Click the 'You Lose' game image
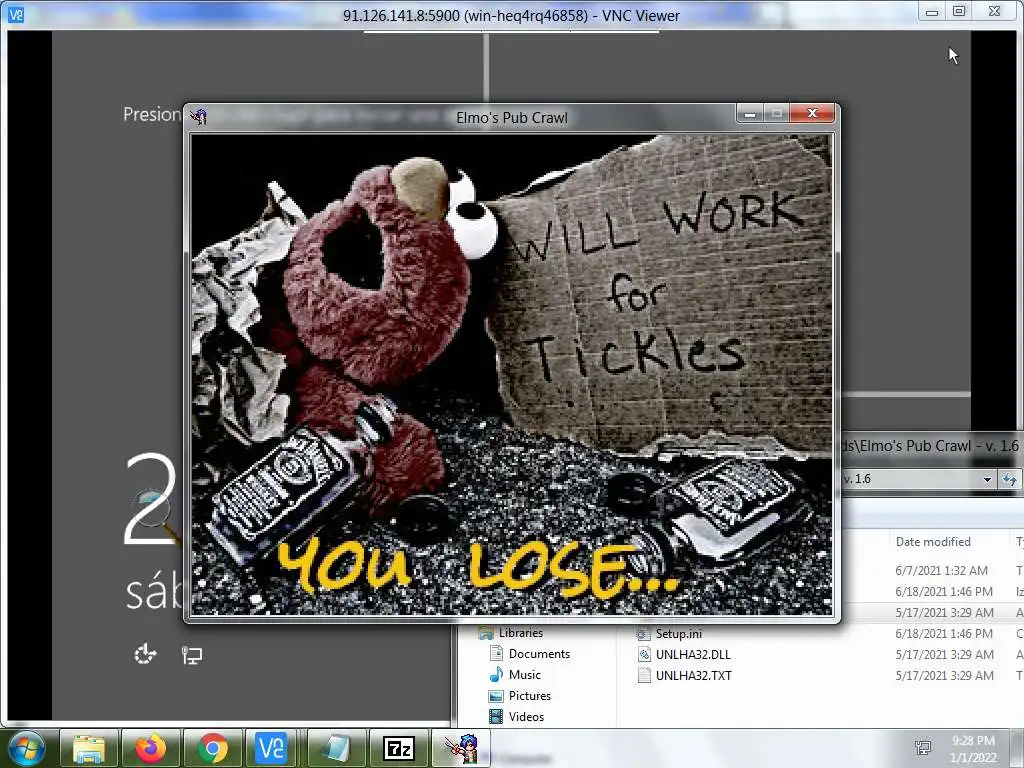The width and height of the screenshot is (1024, 768). tap(511, 375)
